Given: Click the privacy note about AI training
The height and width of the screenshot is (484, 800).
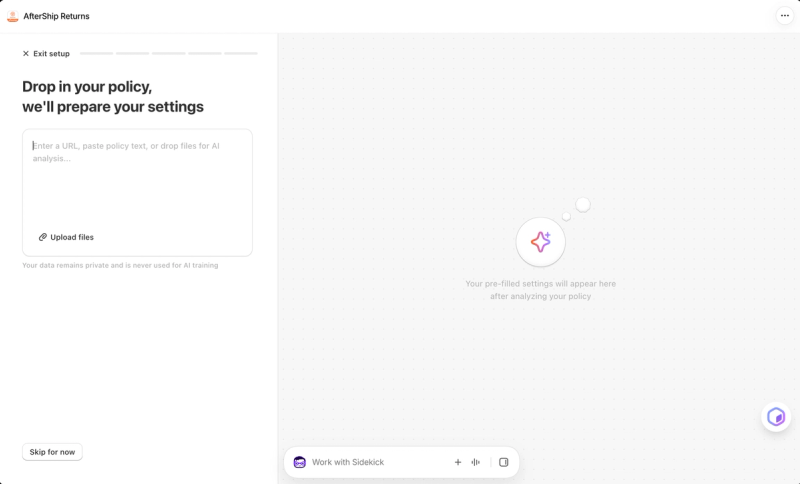Looking at the screenshot, I should click(120, 265).
